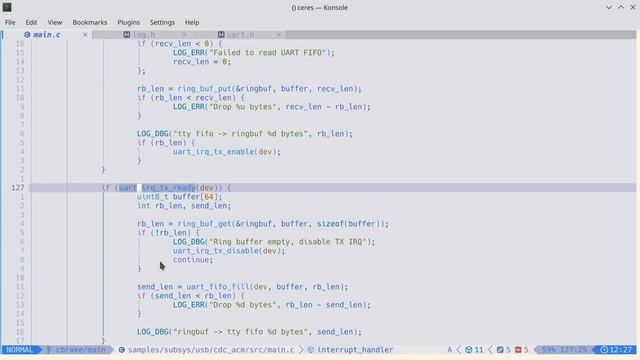Image resolution: width=640 pixels, height=360 pixels.
Task: Click the highlighted uart_irq_tx_ready call
Action: click(x=157, y=188)
